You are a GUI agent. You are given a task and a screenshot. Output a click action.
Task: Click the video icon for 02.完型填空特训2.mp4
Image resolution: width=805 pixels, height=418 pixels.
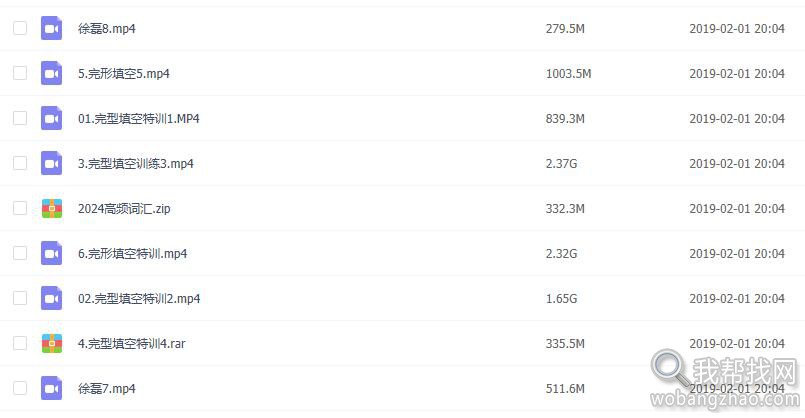pos(51,298)
